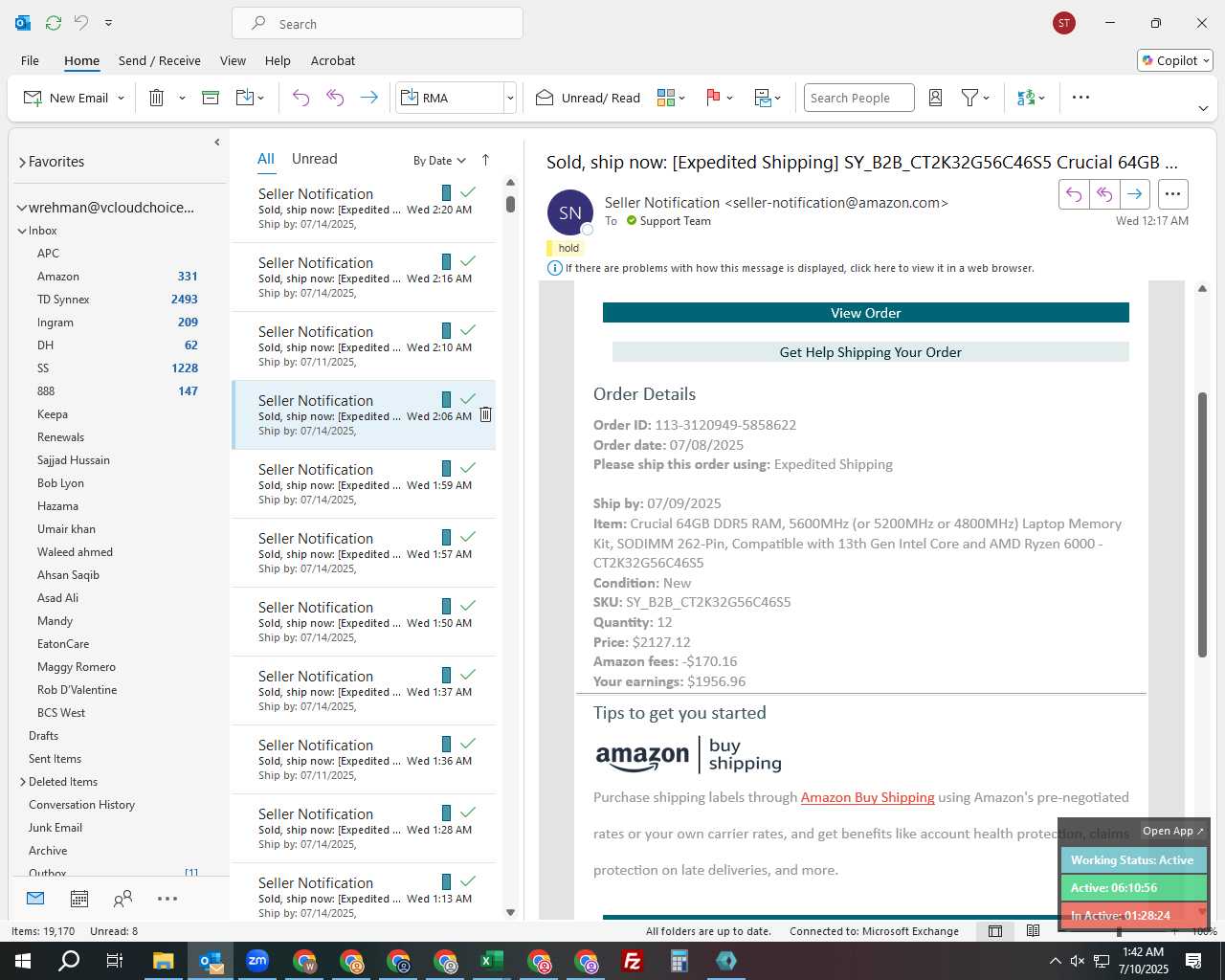Click Forward in the reading pane header
Viewport: 1225px width, 980px height.
1135,194
